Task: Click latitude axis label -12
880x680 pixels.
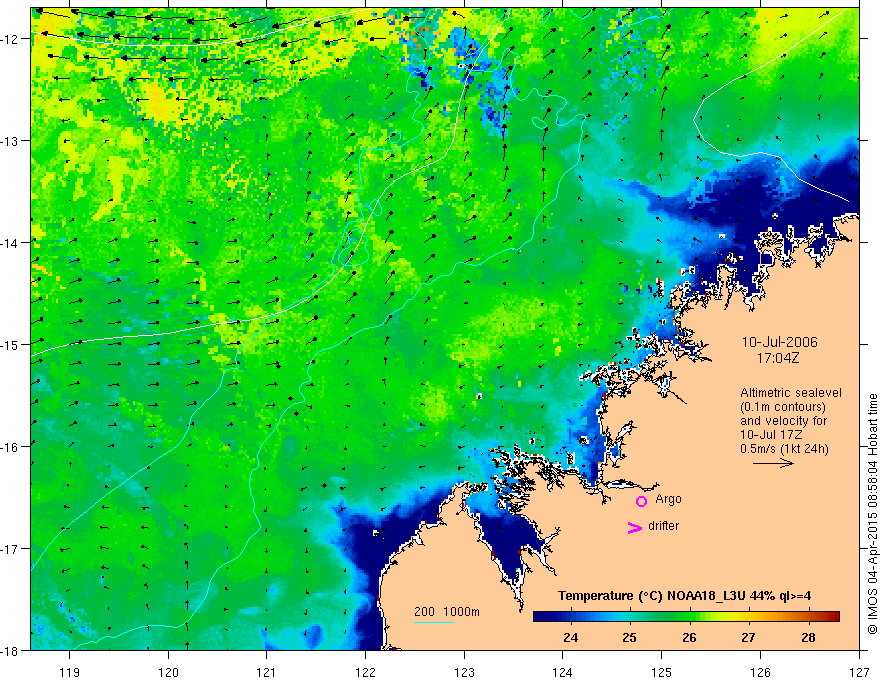Action: (x=10, y=39)
